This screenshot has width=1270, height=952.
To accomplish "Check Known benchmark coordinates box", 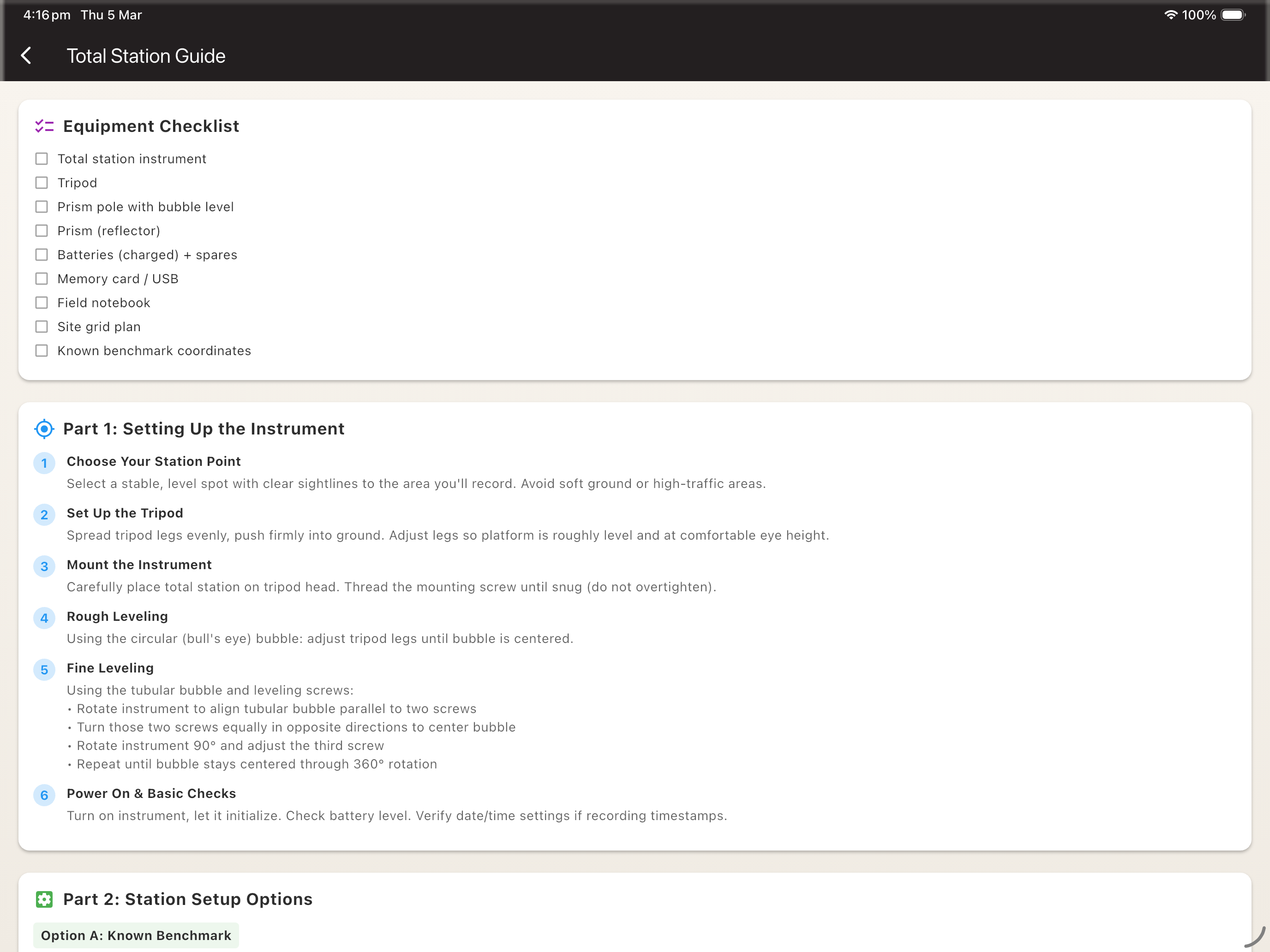I will tap(42, 351).
